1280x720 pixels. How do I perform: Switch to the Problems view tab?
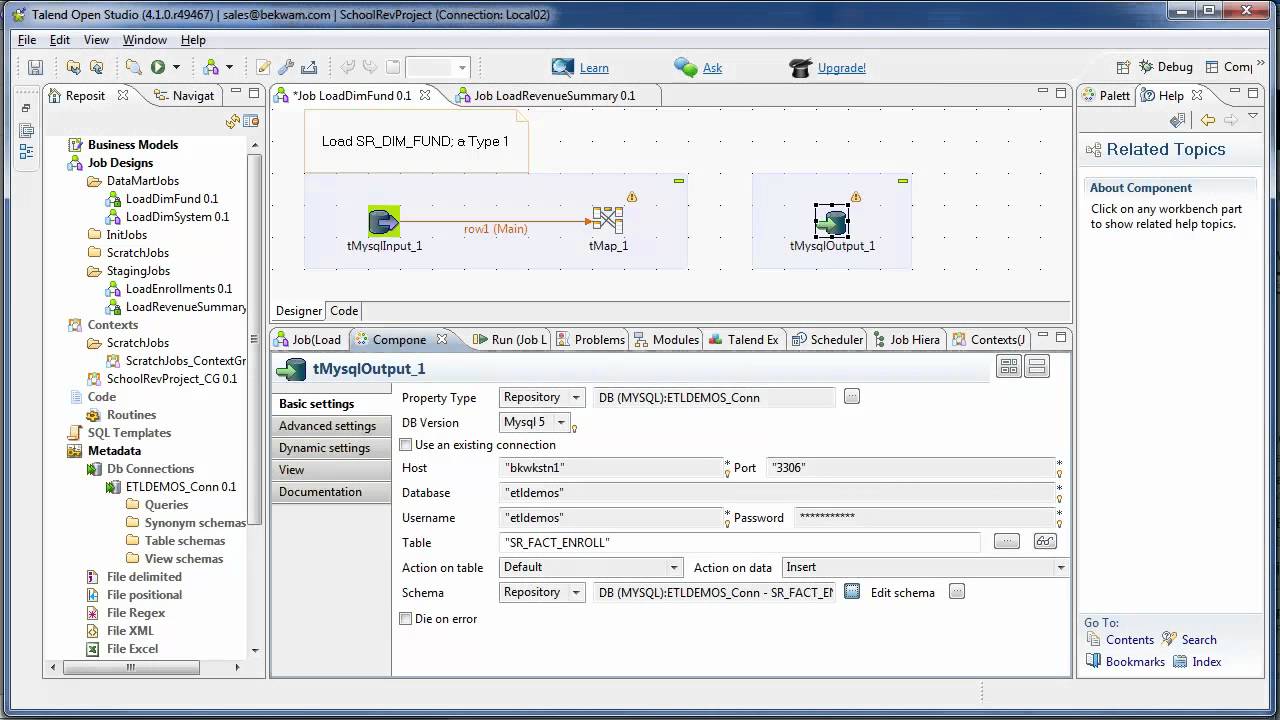pyautogui.click(x=590, y=340)
